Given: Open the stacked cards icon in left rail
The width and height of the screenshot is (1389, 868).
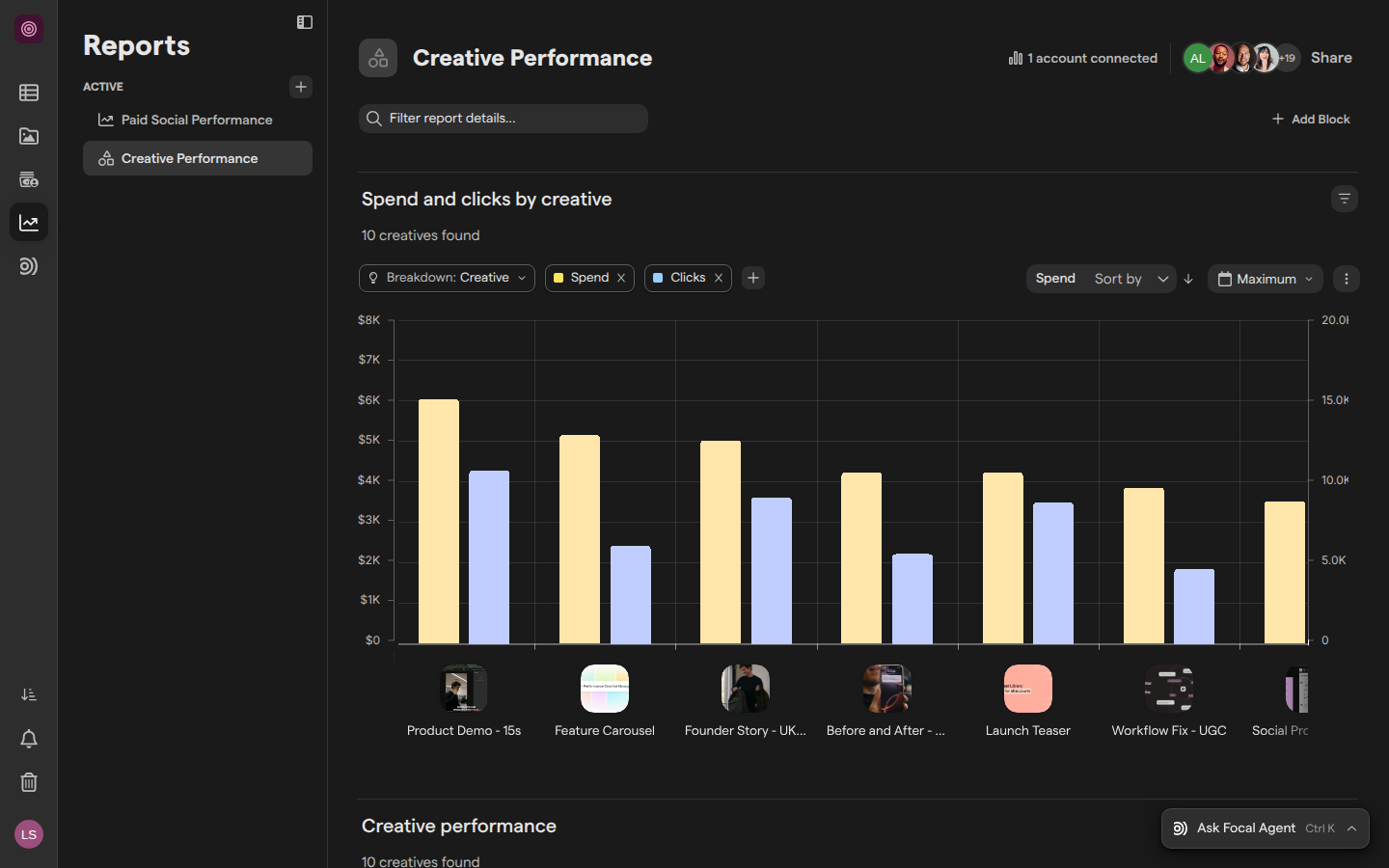Looking at the screenshot, I should coord(29,179).
